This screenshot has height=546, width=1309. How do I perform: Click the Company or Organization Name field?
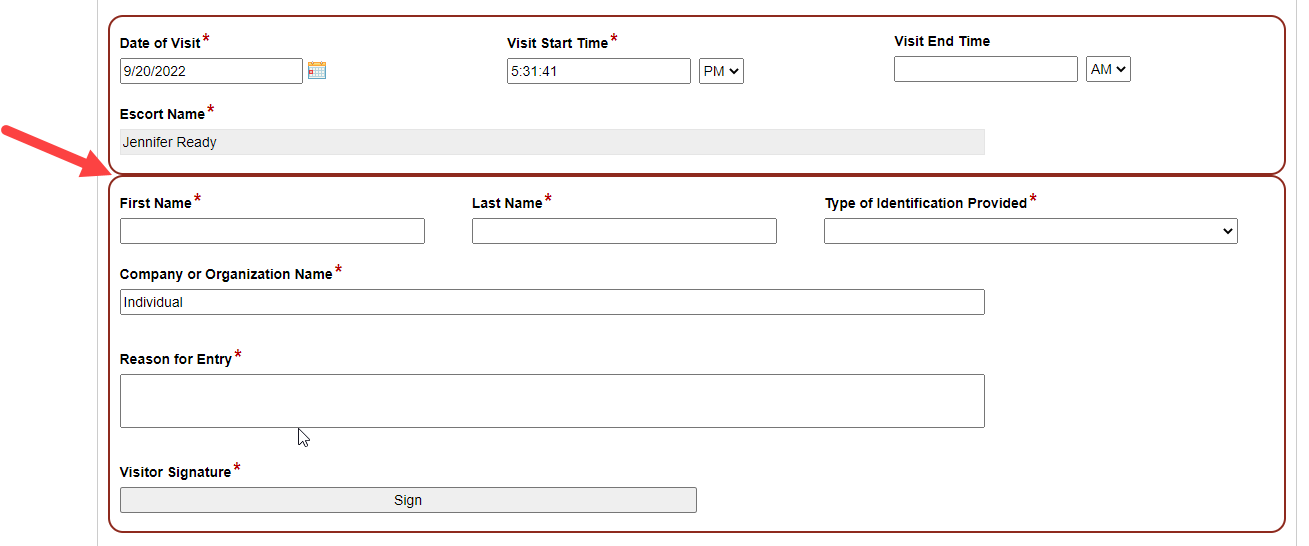[x=551, y=302]
